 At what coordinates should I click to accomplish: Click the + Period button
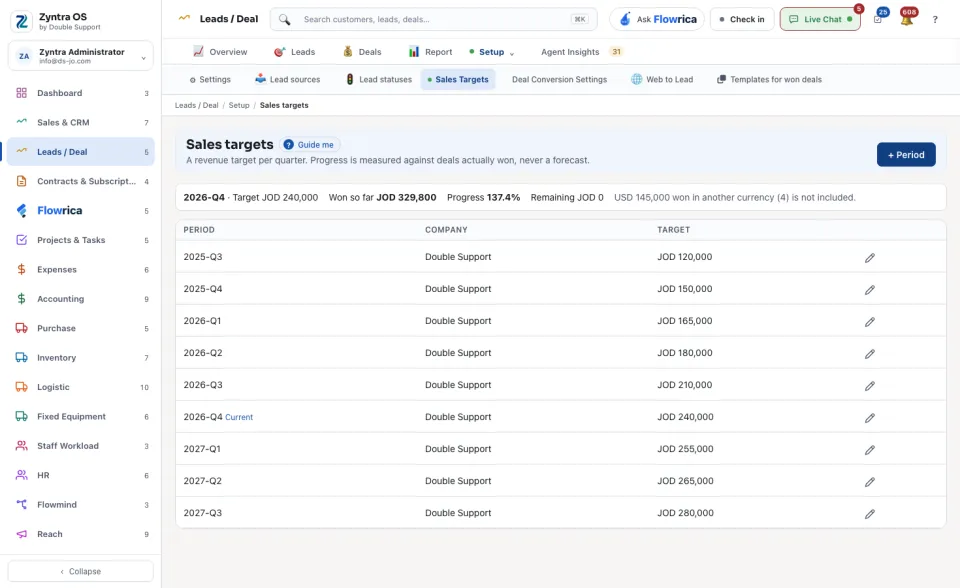point(906,155)
